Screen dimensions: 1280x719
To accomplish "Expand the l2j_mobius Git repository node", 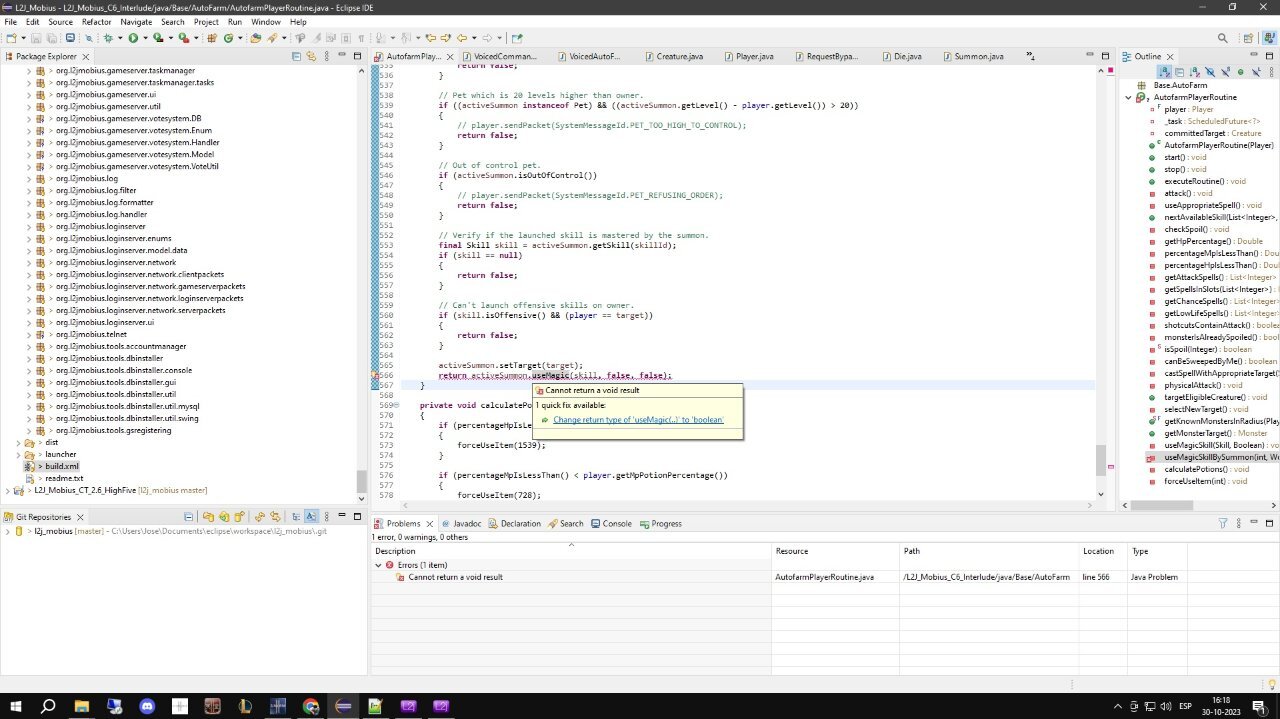I will coord(7,531).
